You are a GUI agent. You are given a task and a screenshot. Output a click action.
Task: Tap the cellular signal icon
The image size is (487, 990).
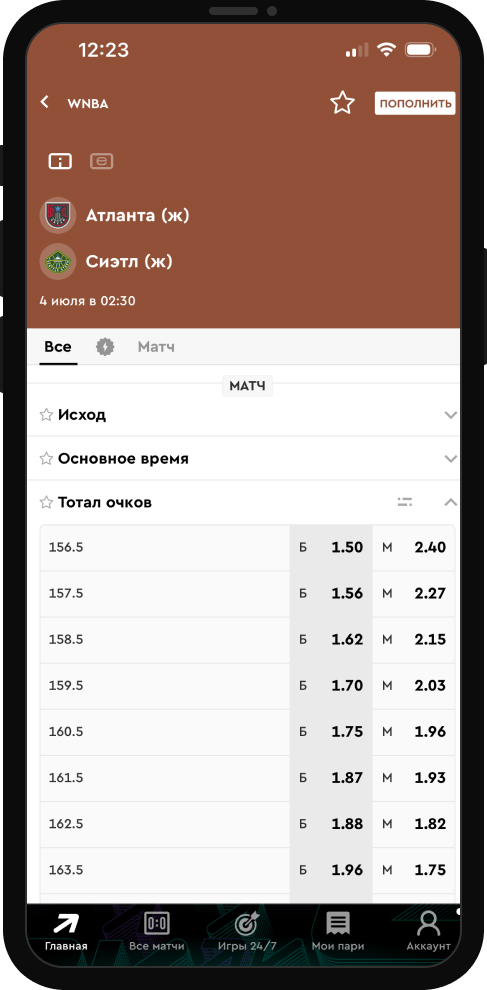[357, 51]
